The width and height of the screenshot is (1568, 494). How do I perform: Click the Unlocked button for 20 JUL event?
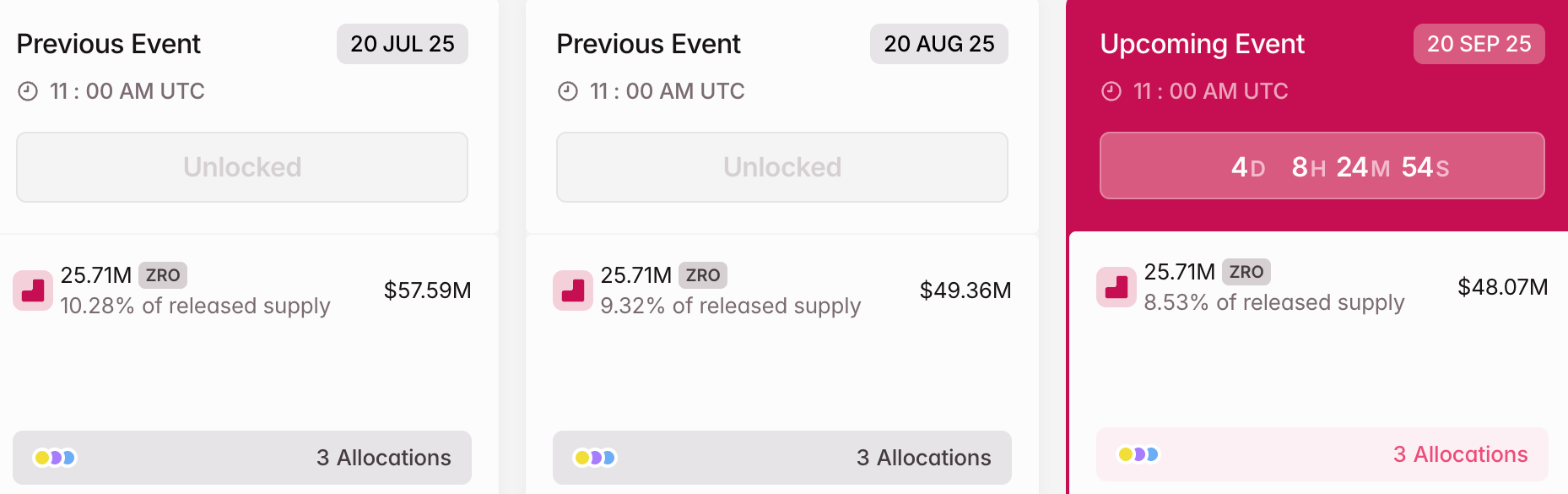pyautogui.click(x=242, y=167)
